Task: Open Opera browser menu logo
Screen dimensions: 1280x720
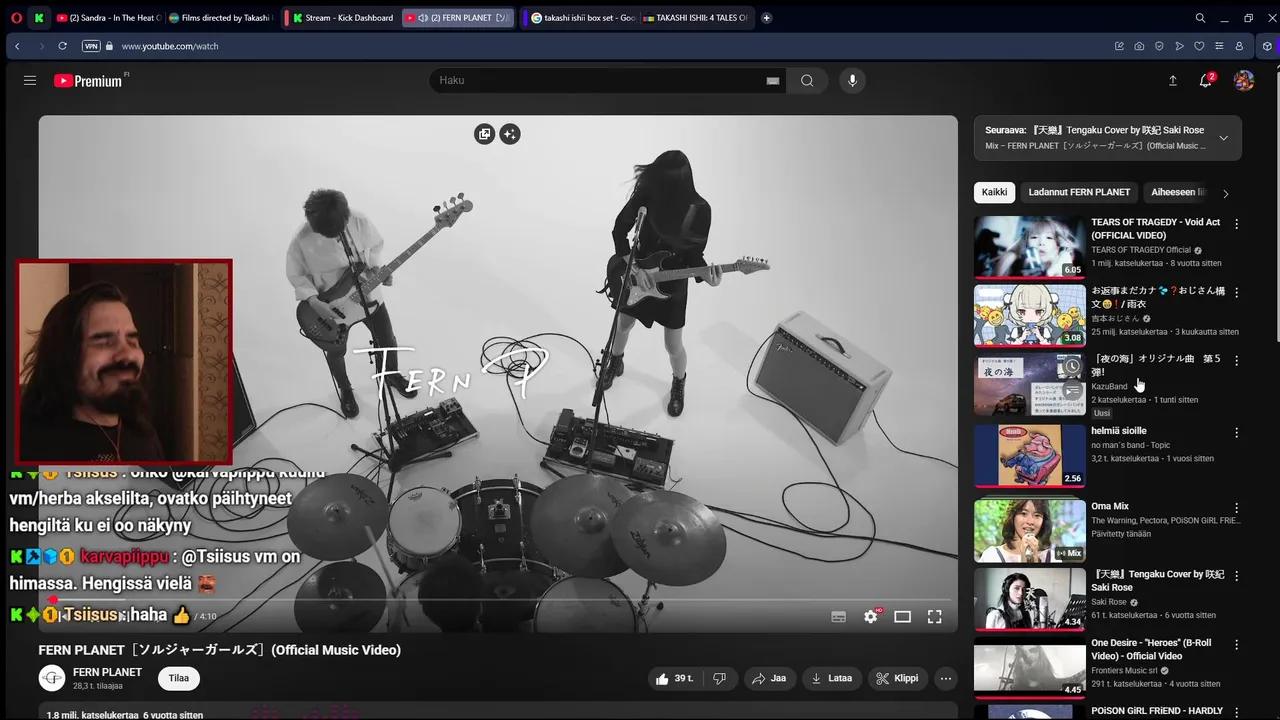Action: coord(16,18)
